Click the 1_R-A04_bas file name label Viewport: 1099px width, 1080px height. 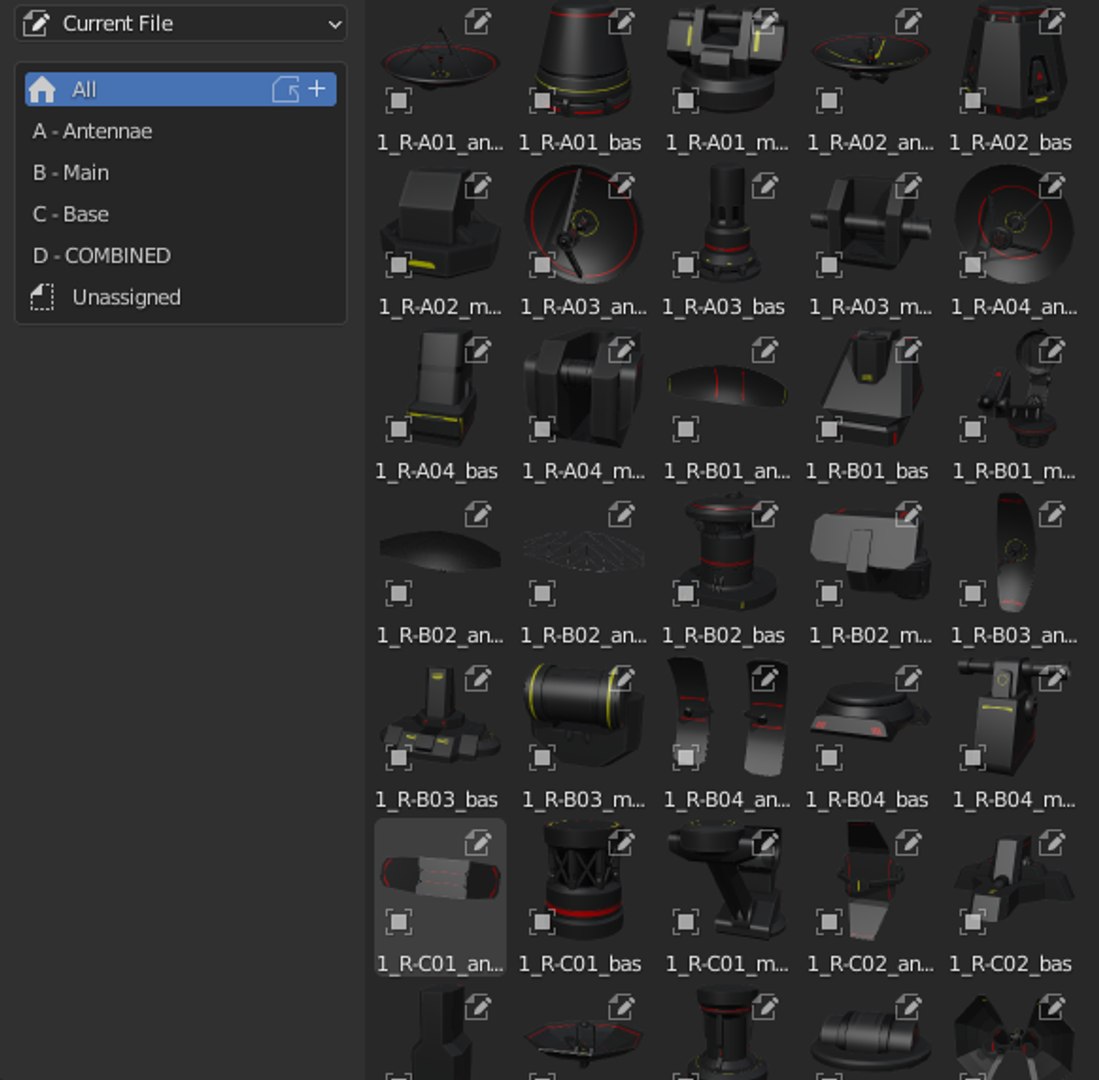[437, 471]
